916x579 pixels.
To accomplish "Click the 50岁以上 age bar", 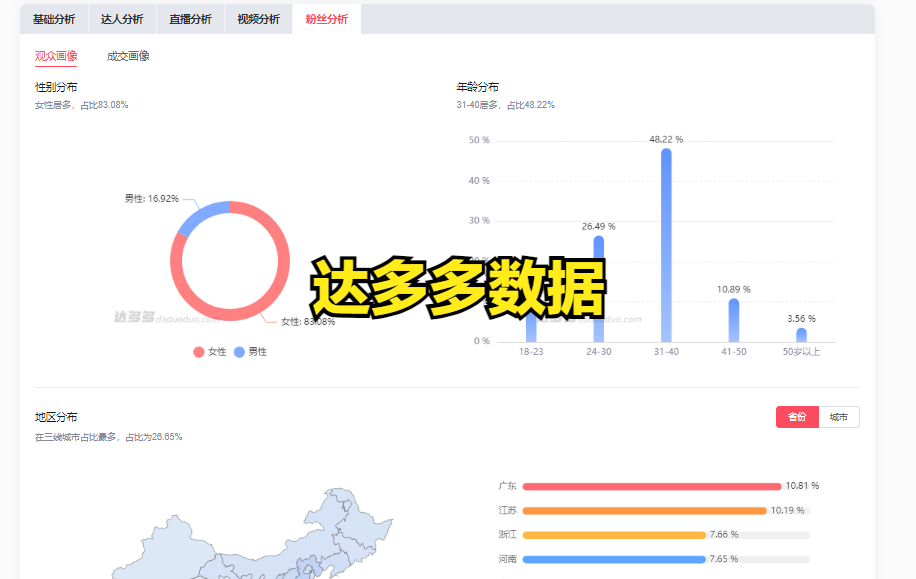I will click(x=801, y=335).
